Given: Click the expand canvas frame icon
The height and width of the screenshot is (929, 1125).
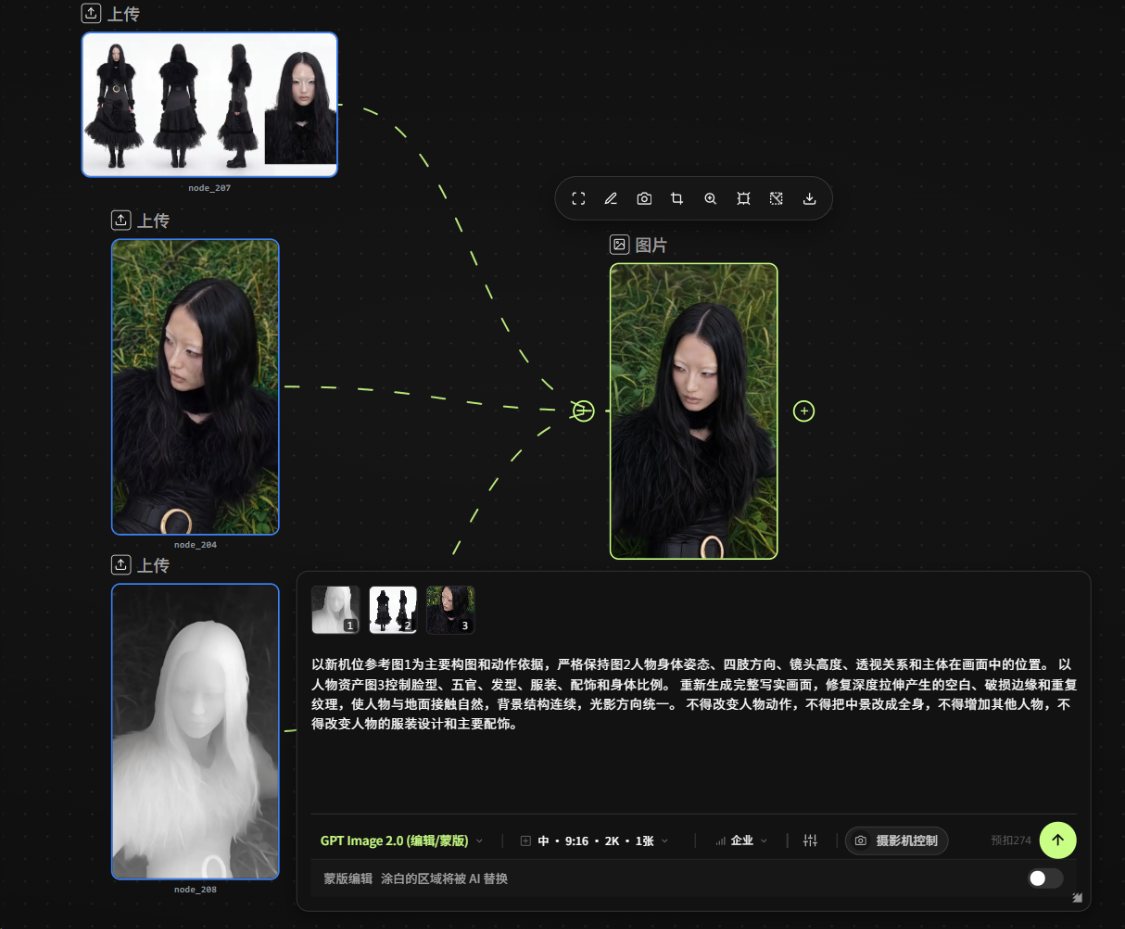Looking at the screenshot, I should pyautogui.click(x=743, y=199).
